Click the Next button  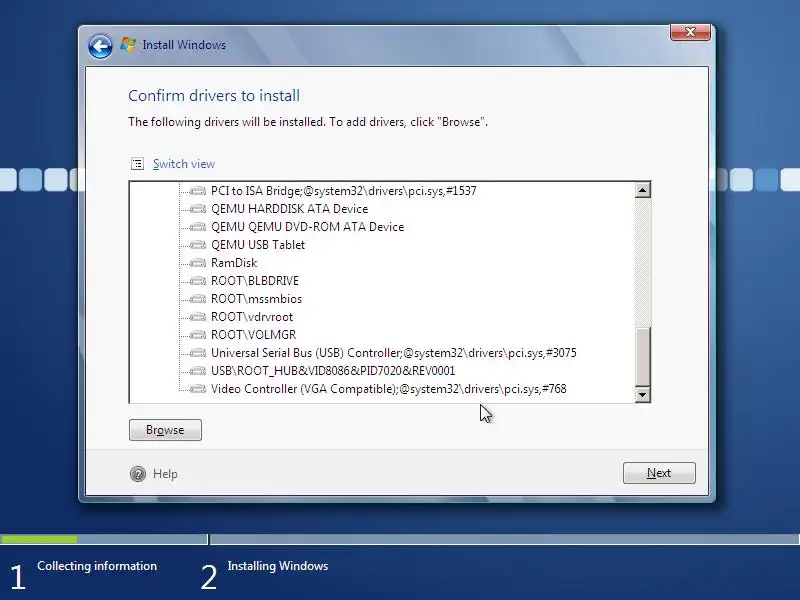tap(659, 473)
